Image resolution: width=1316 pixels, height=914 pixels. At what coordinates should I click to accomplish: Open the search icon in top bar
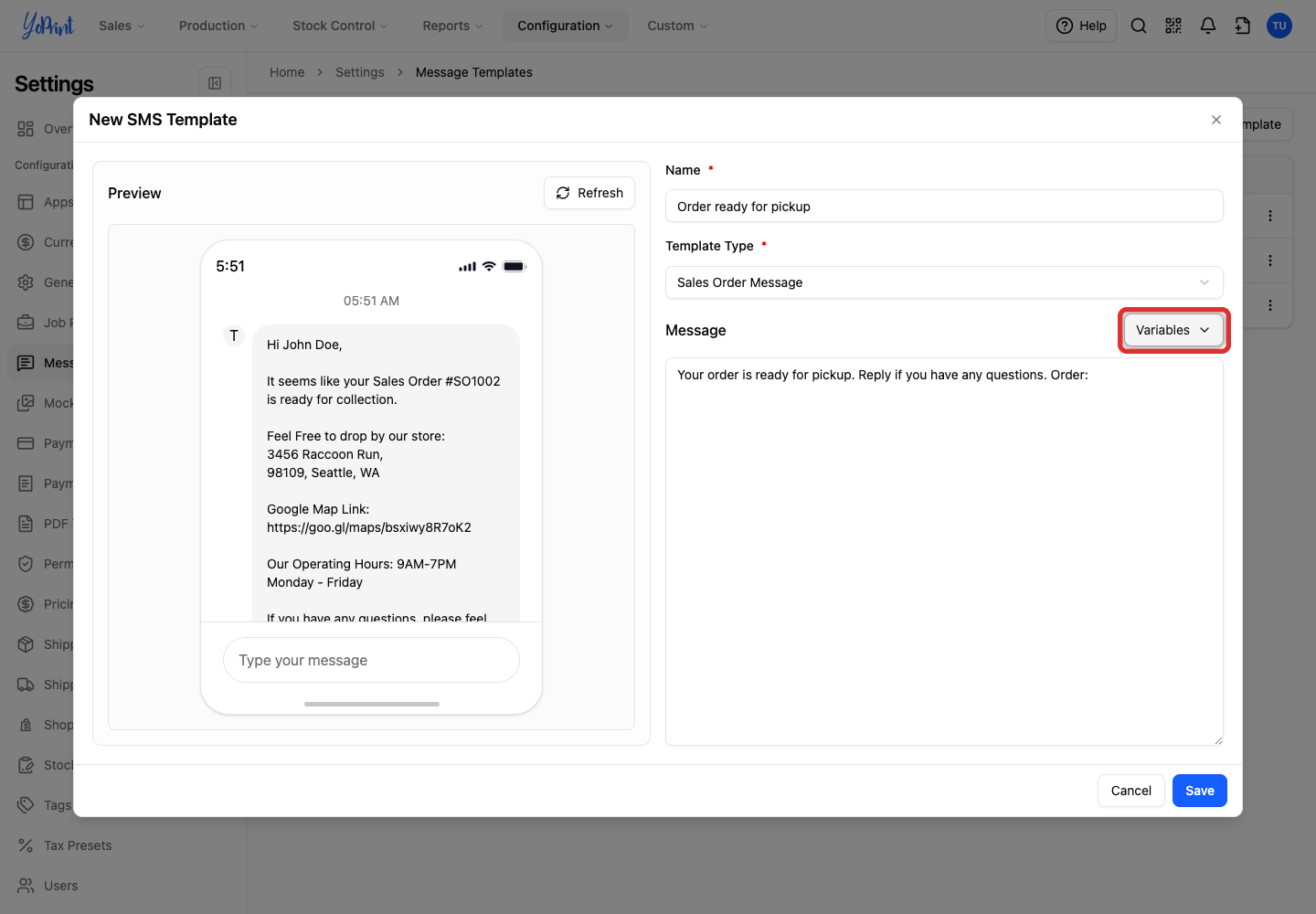point(1139,26)
